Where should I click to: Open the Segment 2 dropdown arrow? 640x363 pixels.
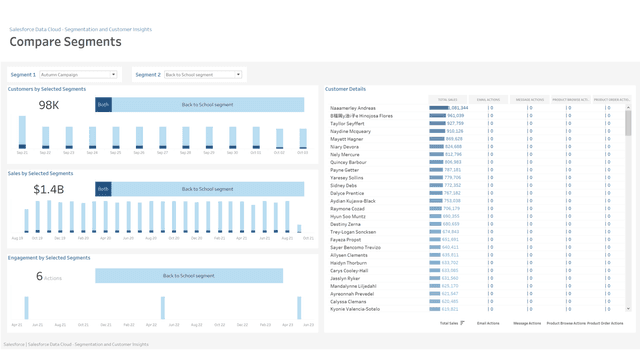tap(238, 74)
